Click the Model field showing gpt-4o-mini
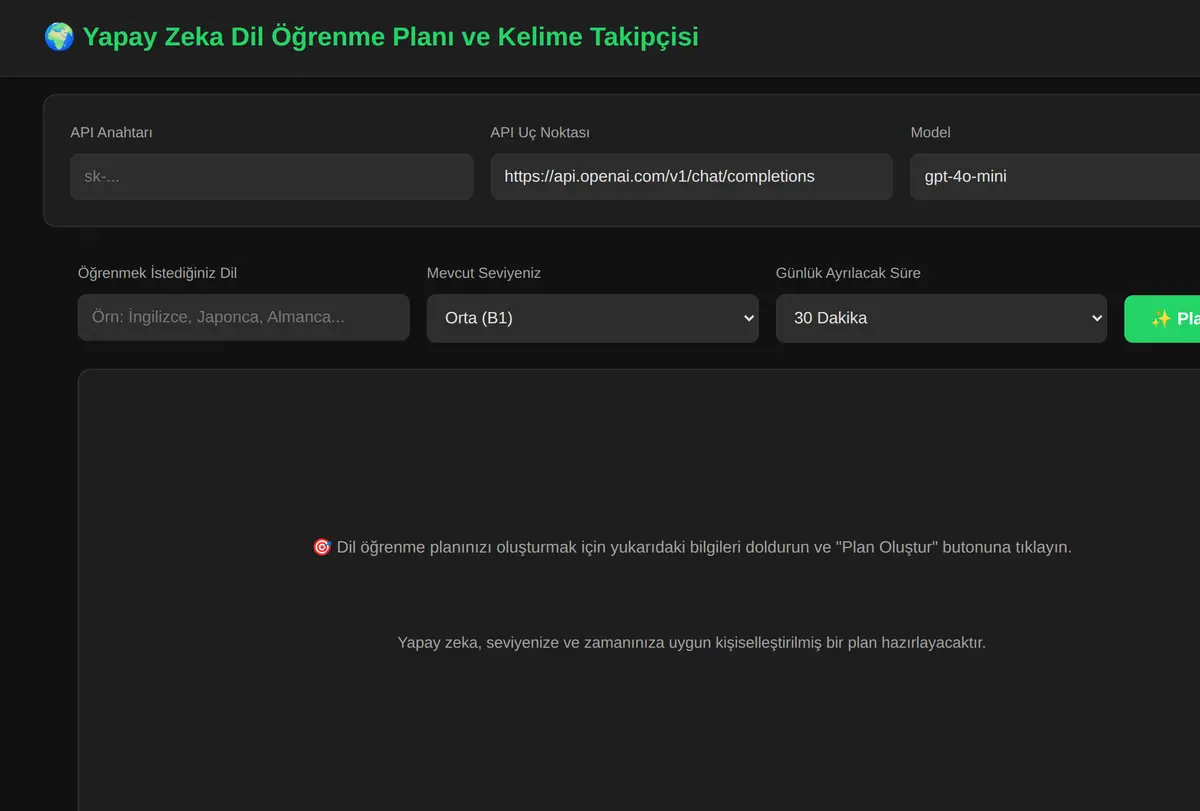 (x=1055, y=176)
